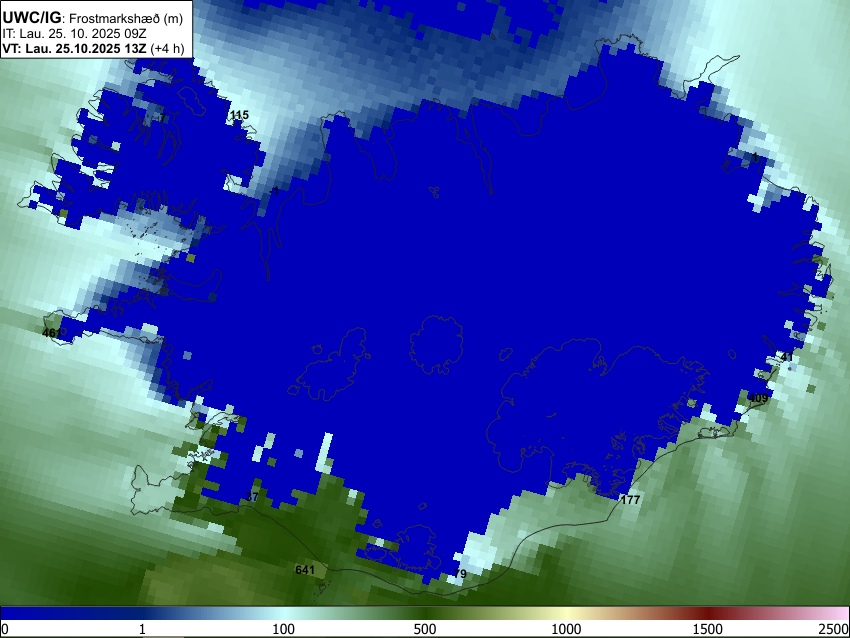
Task: Click the pale yellow section of the color bar
Action: (x=566, y=613)
